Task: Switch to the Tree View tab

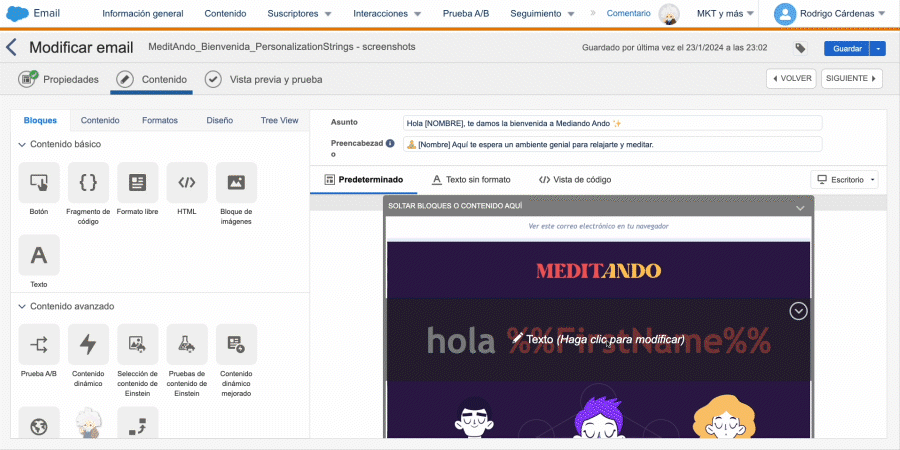Action: coord(279,120)
